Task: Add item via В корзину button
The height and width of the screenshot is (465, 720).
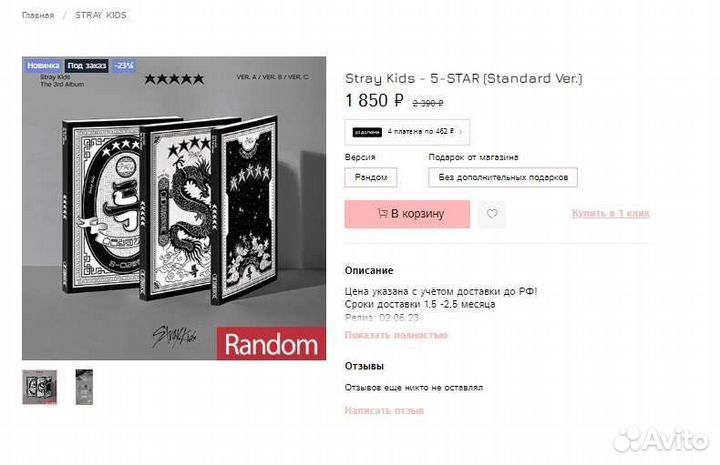Action: [407, 214]
